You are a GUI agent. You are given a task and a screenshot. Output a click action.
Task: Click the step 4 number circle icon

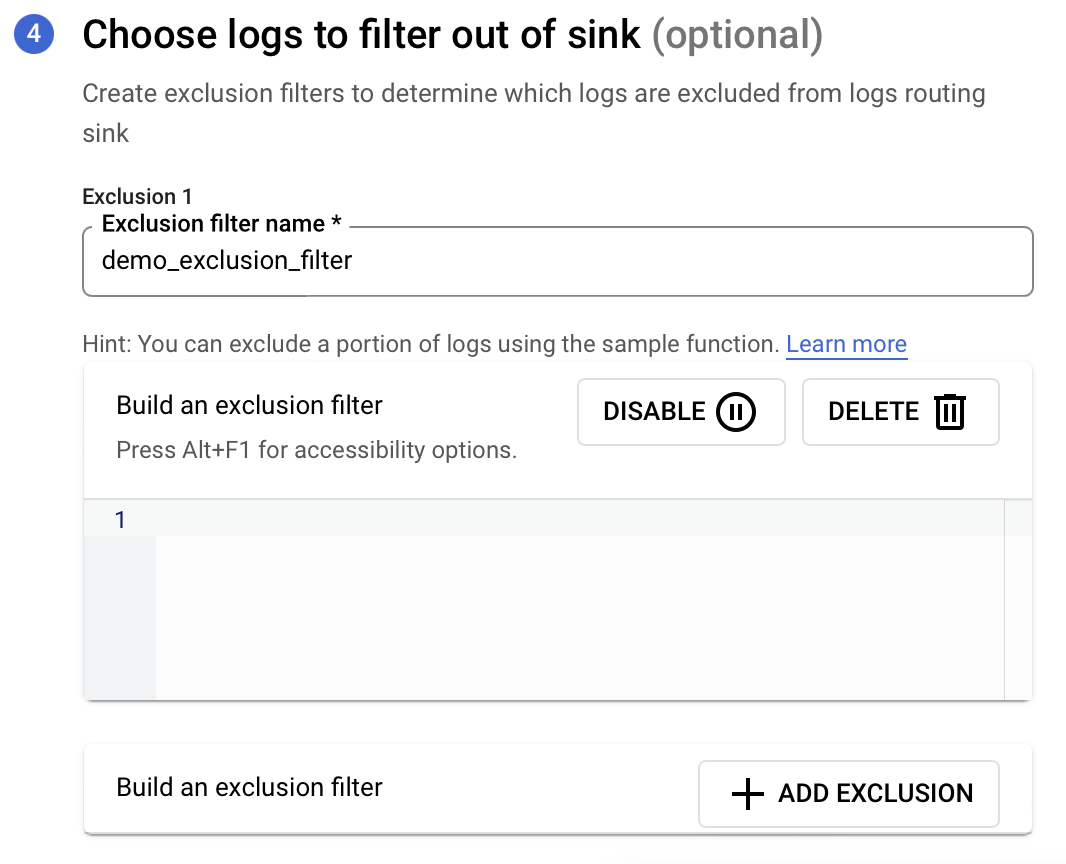tap(34, 33)
